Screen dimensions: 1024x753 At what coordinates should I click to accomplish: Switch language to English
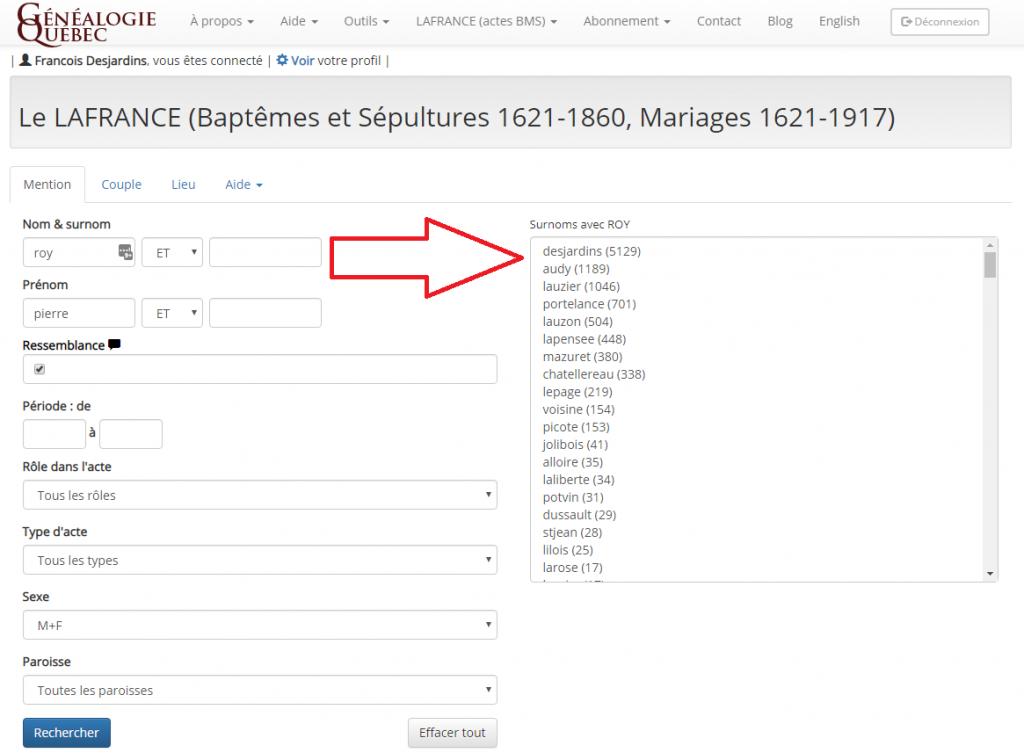839,22
